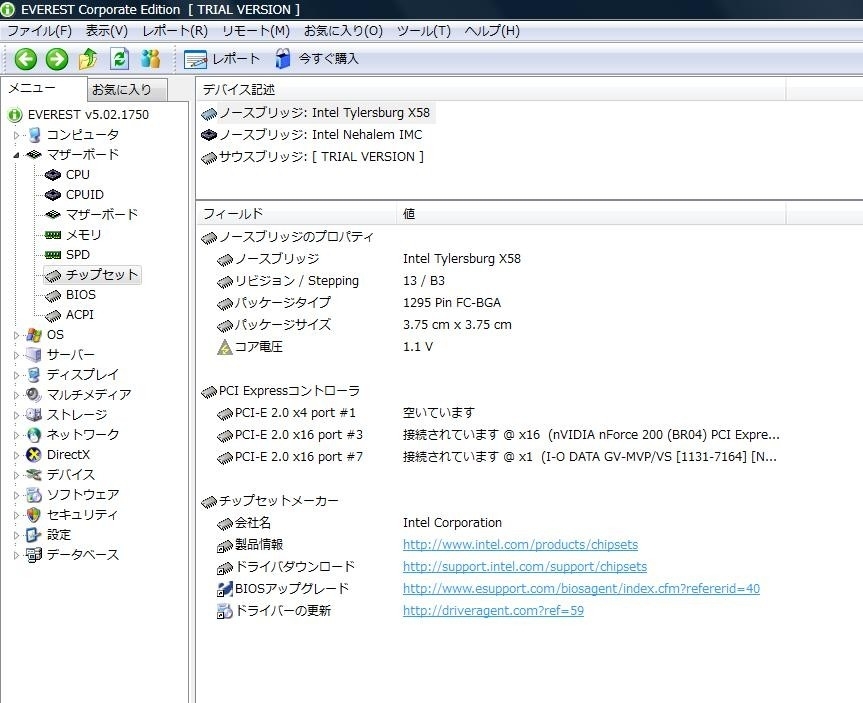This screenshot has height=703, width=863.
Task: Click the サーバー icon in tree
Action: tap(34, 355)
